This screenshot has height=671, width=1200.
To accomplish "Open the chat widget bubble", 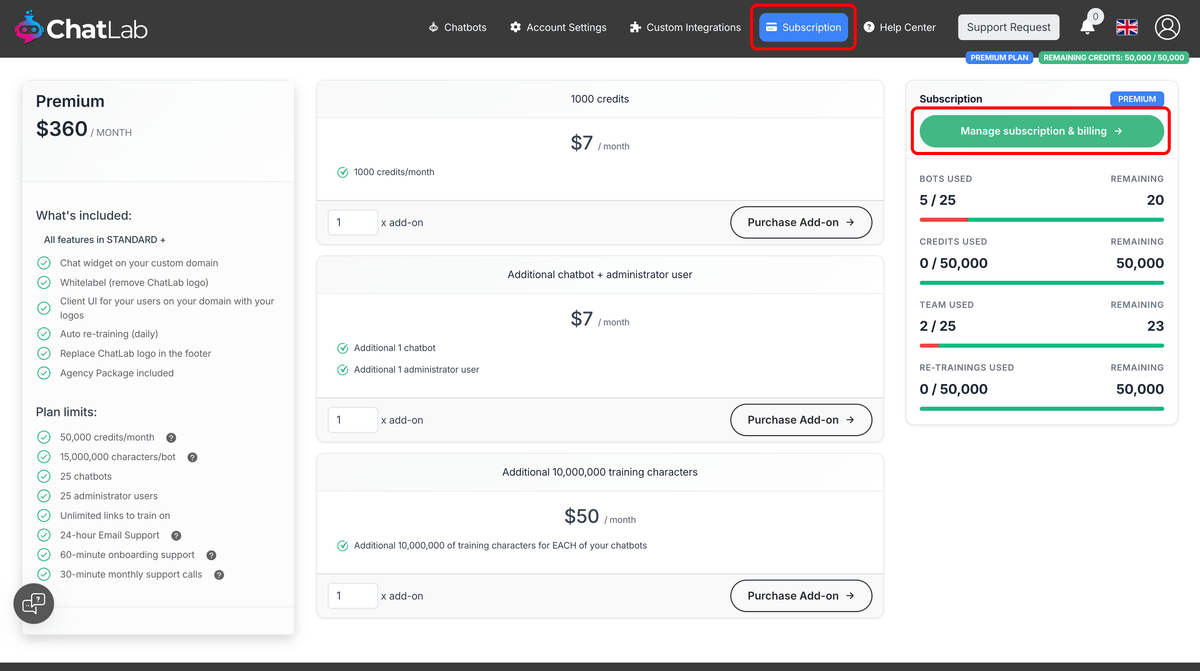I will (x=34, y=603).
